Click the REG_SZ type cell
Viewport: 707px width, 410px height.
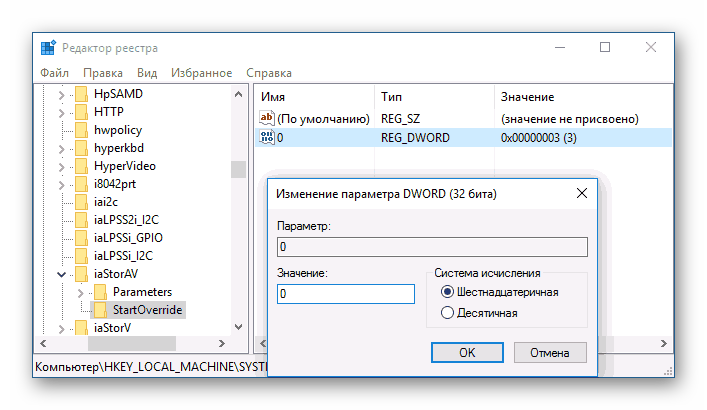click(400, 119)
